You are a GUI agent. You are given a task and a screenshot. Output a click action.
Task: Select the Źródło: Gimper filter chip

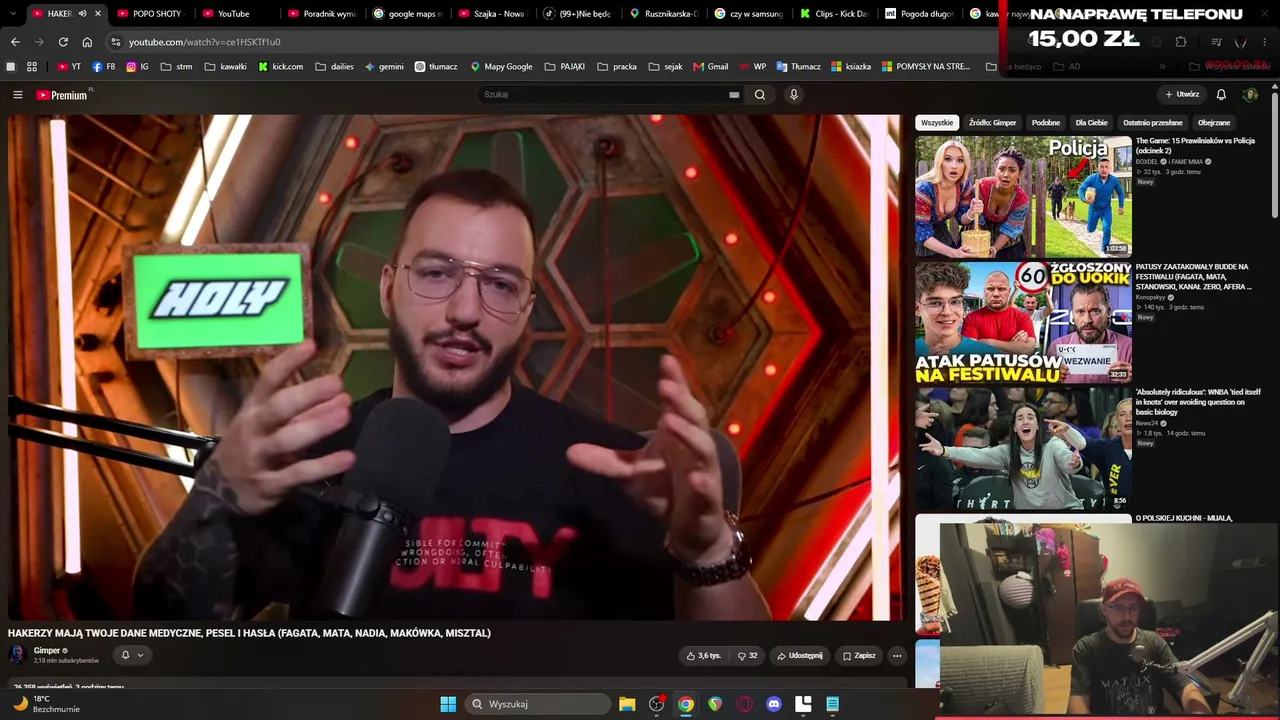992,123
